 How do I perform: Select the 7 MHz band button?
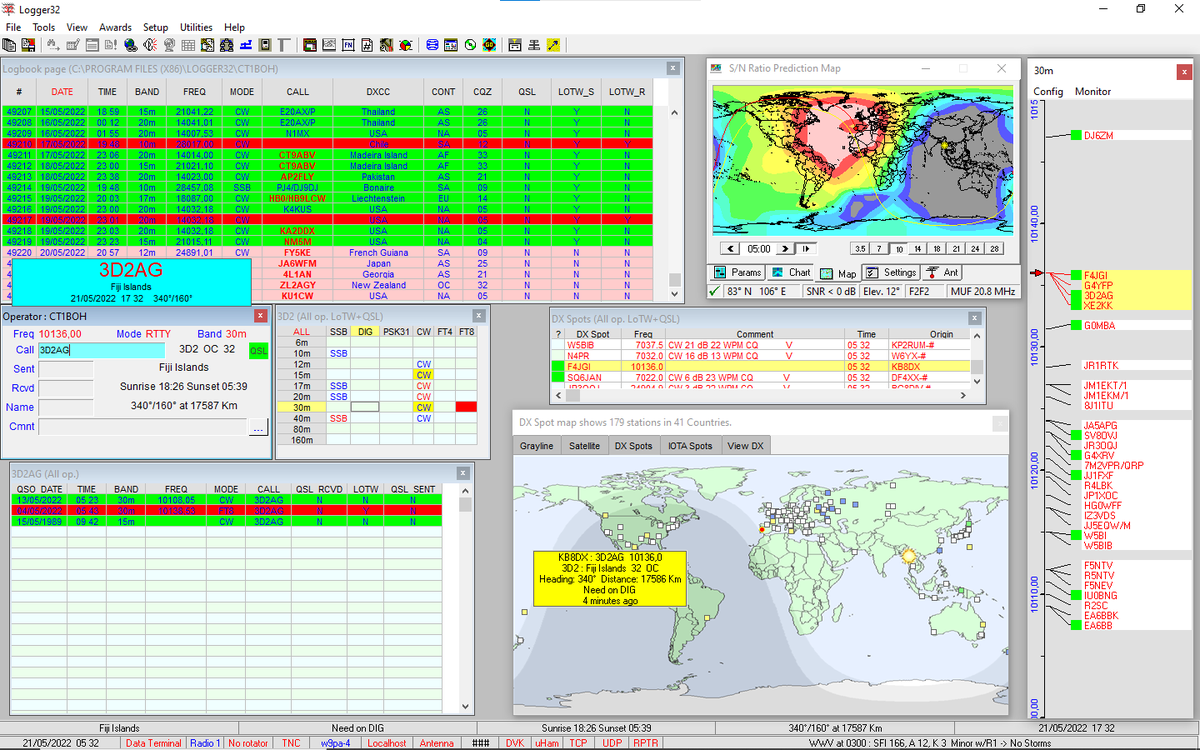click(x=879, y=248)
